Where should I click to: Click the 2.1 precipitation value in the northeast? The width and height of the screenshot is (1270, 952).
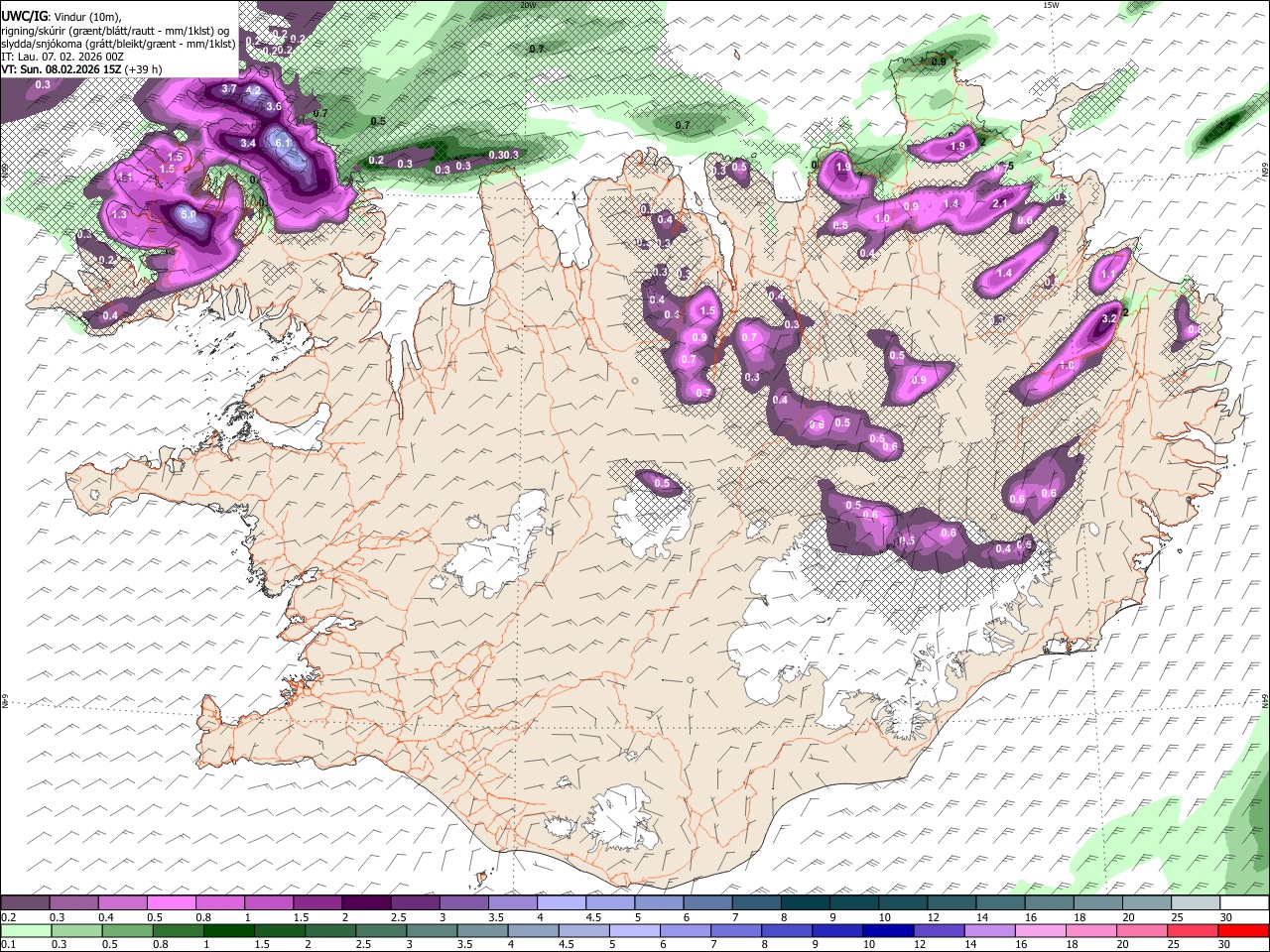pyautogui.click(x=1000, y=204)
